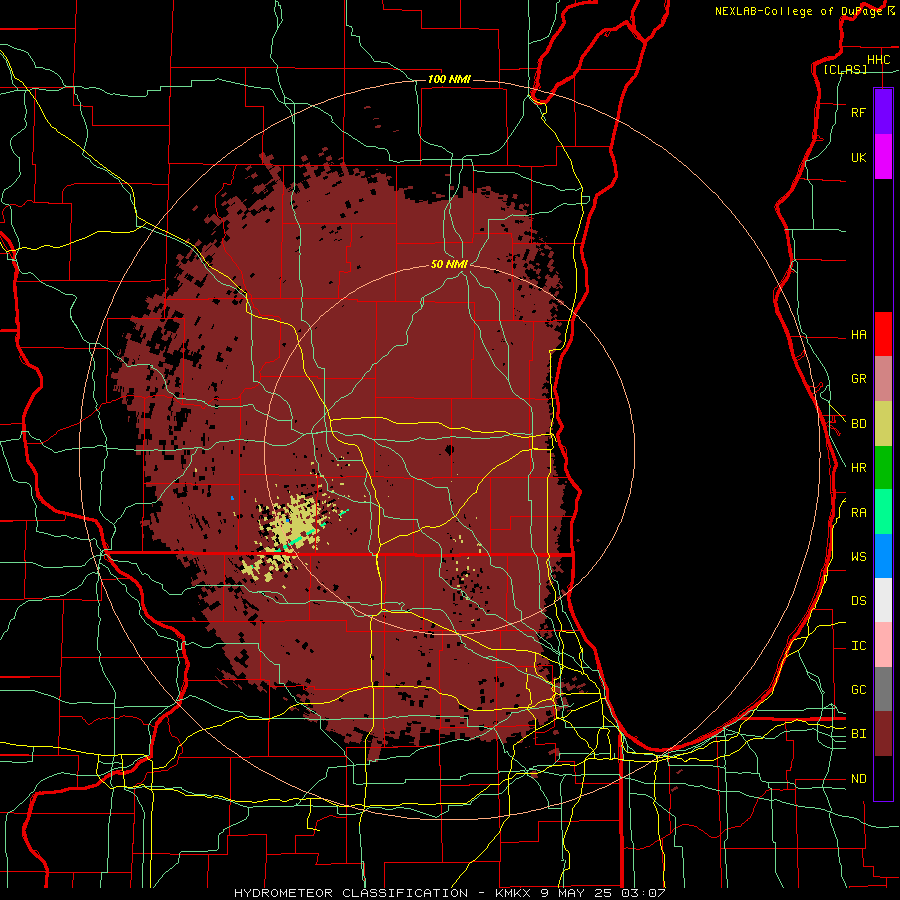This screenshot has width=900, height=900.
Task: Click the "ND" legend label
Action: (x=858, y=779)
